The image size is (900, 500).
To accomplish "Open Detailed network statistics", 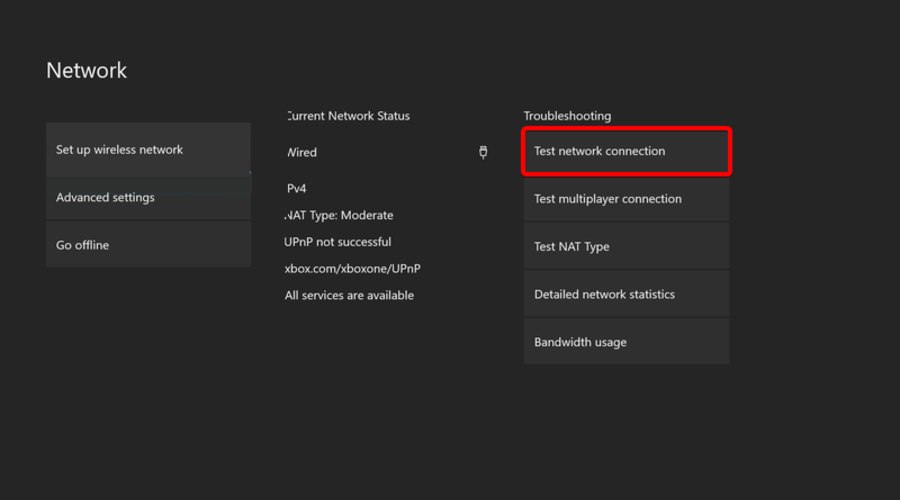I will (626, 294).
